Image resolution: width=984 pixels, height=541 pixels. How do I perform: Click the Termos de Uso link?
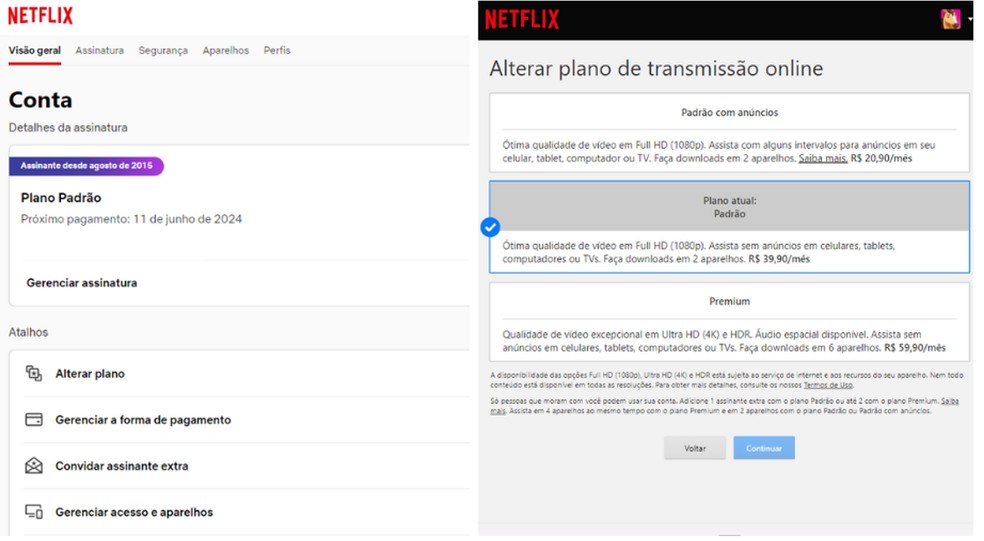[828, 385]
